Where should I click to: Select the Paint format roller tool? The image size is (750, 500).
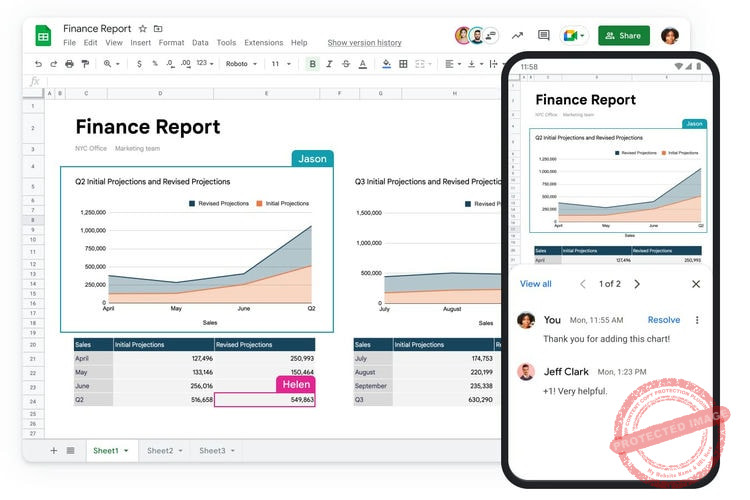coord(85,64)
